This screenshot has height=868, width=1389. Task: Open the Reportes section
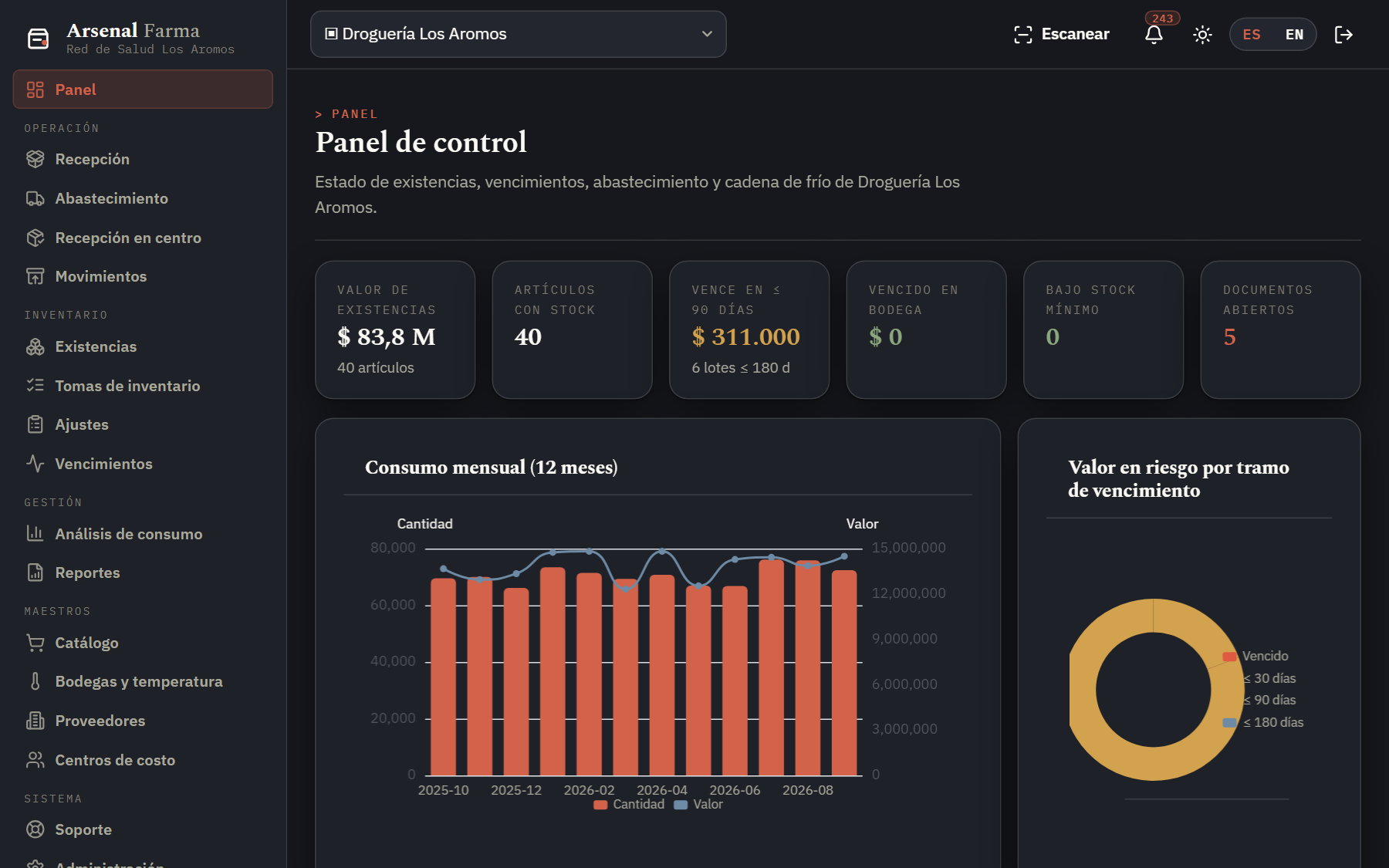pos(143,572)
